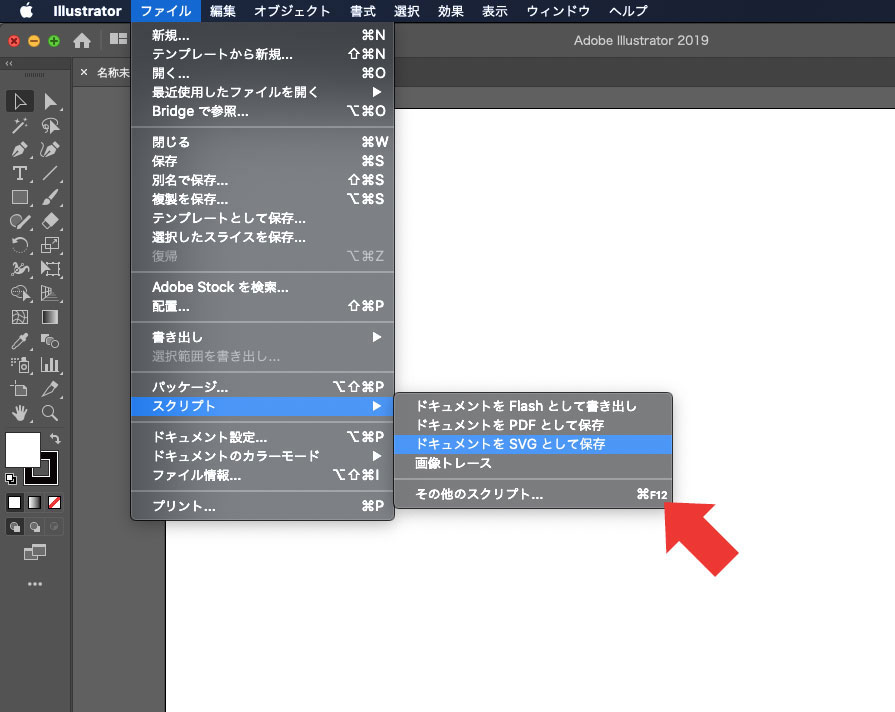Select the Paintbrush tool
Viewport: 895px width, 712px height.
[x=50, y=198]
